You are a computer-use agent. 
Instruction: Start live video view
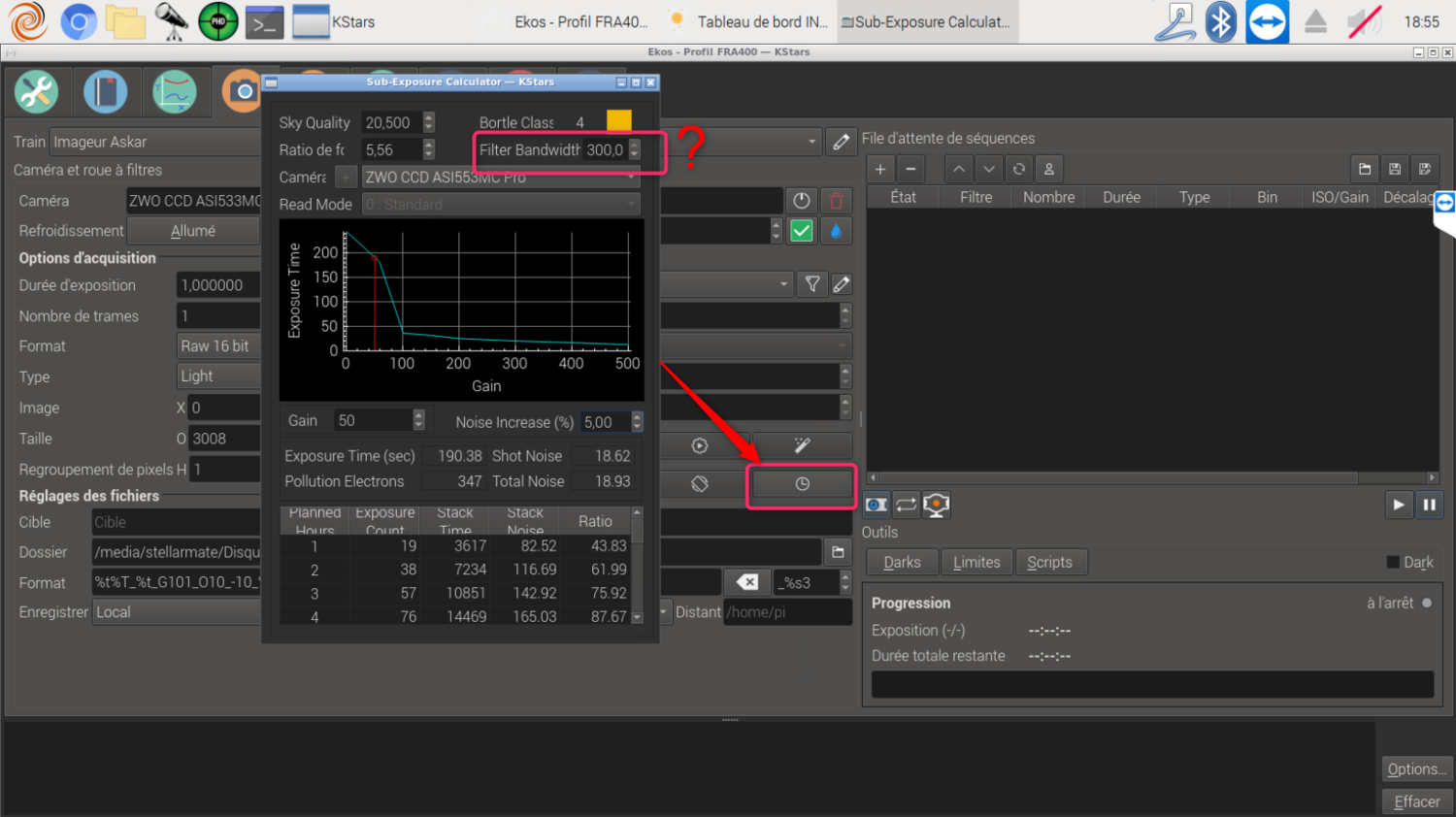tap(937, 505)
